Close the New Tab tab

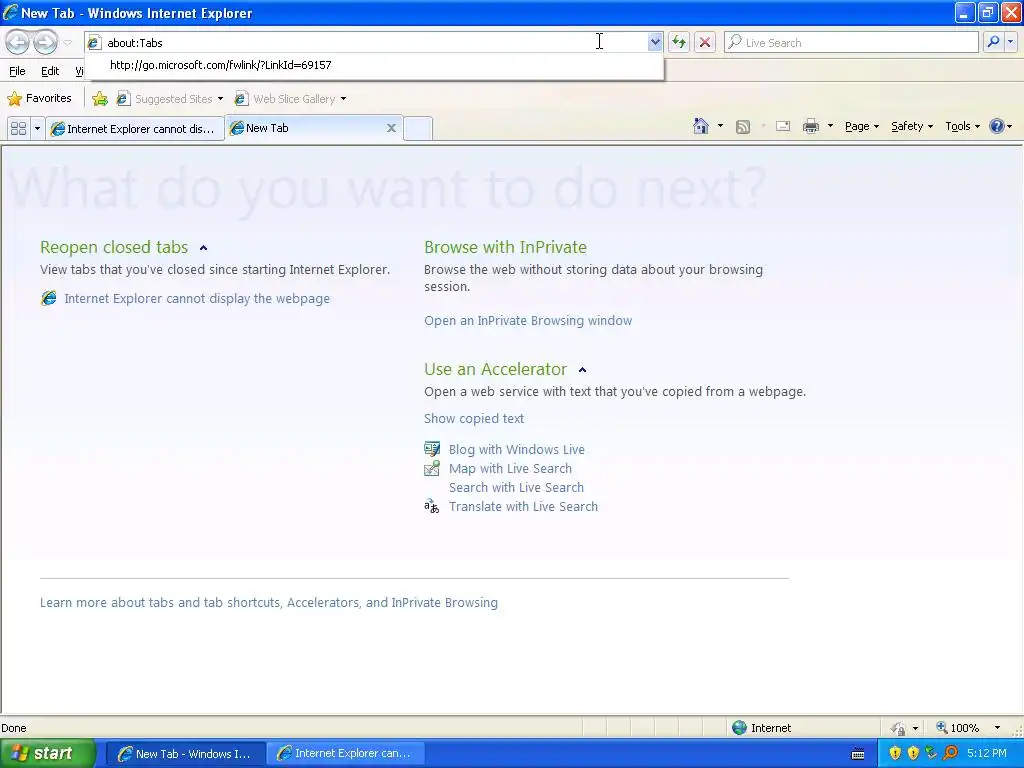(391, 128)
